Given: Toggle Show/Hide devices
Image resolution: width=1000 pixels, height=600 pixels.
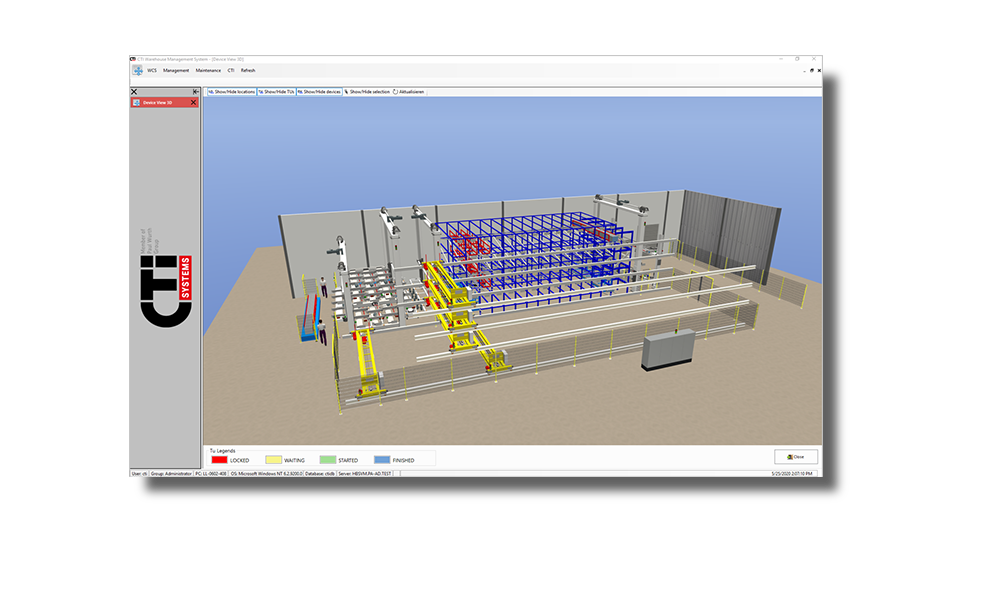Looking at the screenshot, I should click(319, 92).
